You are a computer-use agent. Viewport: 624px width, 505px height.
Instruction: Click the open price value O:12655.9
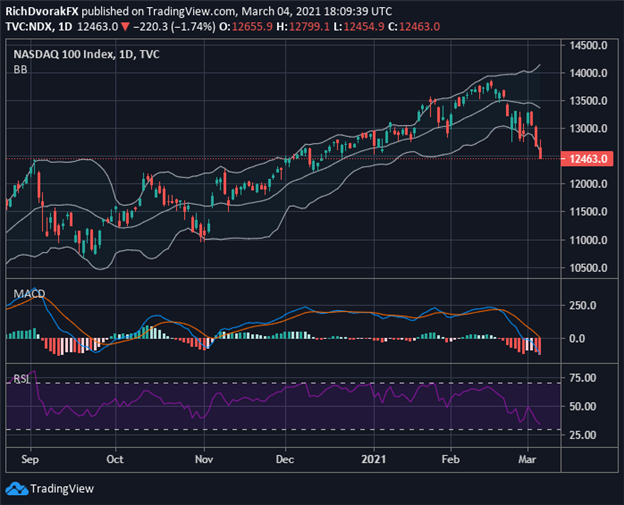(x=246, y=27)
